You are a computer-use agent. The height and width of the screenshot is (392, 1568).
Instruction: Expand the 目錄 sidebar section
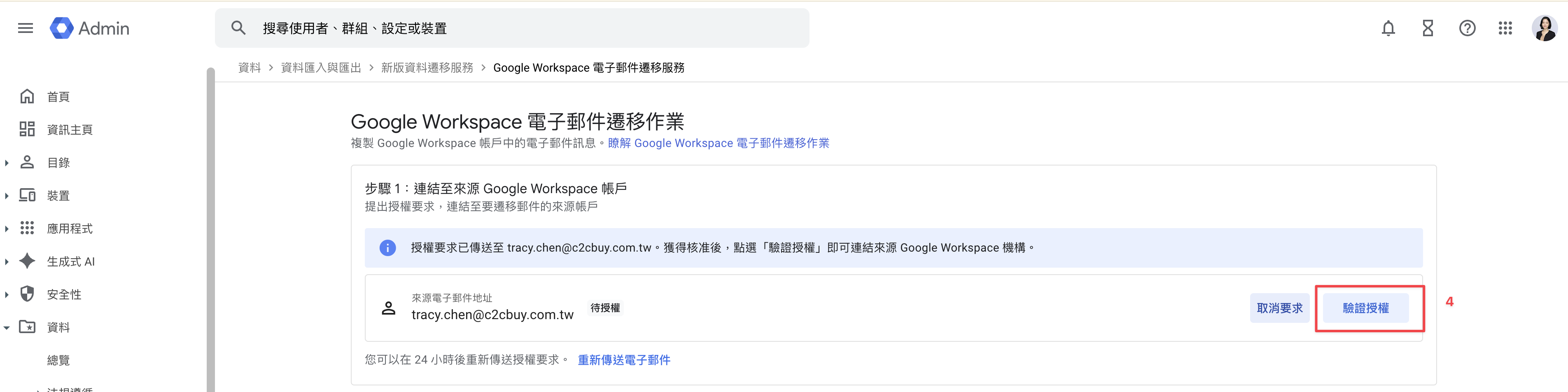(7, 163)
